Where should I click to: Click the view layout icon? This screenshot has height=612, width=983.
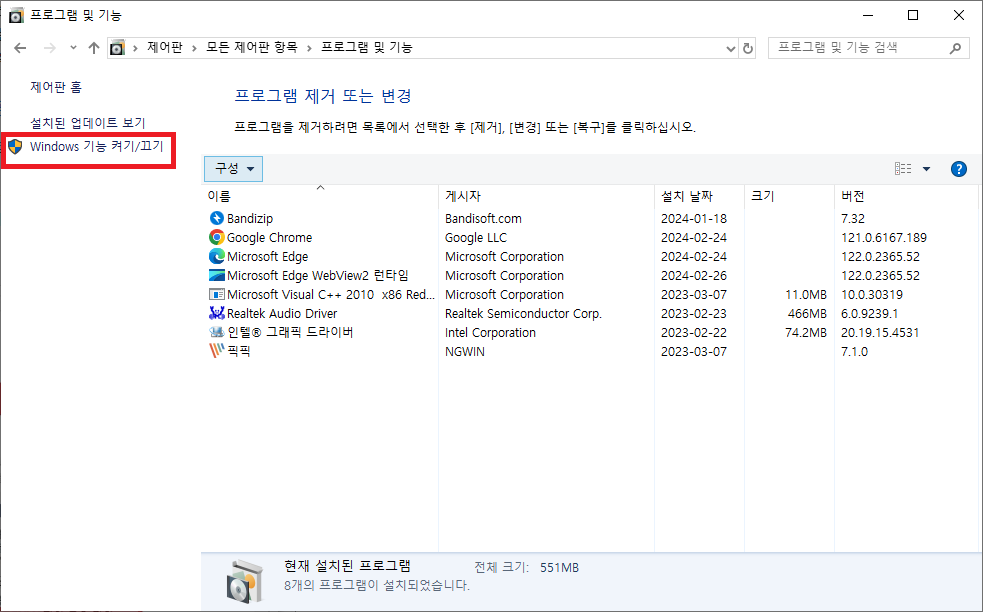click(903, 169)
